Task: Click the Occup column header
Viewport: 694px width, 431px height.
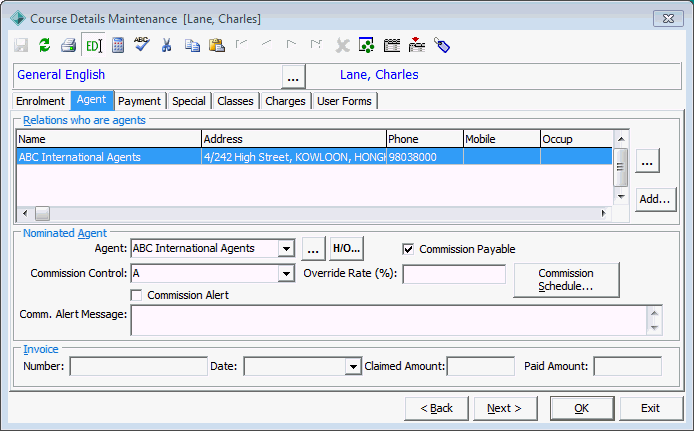Action: (x=577, y=139)
